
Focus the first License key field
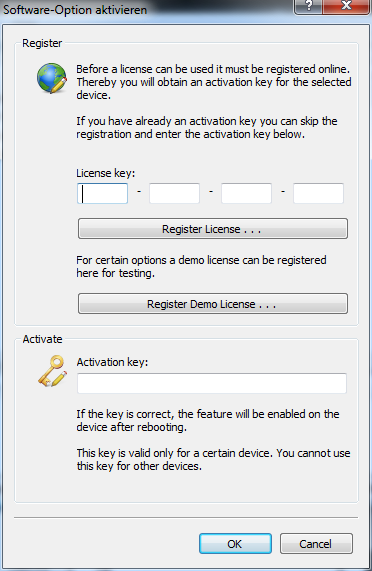[x=102, y=193]
